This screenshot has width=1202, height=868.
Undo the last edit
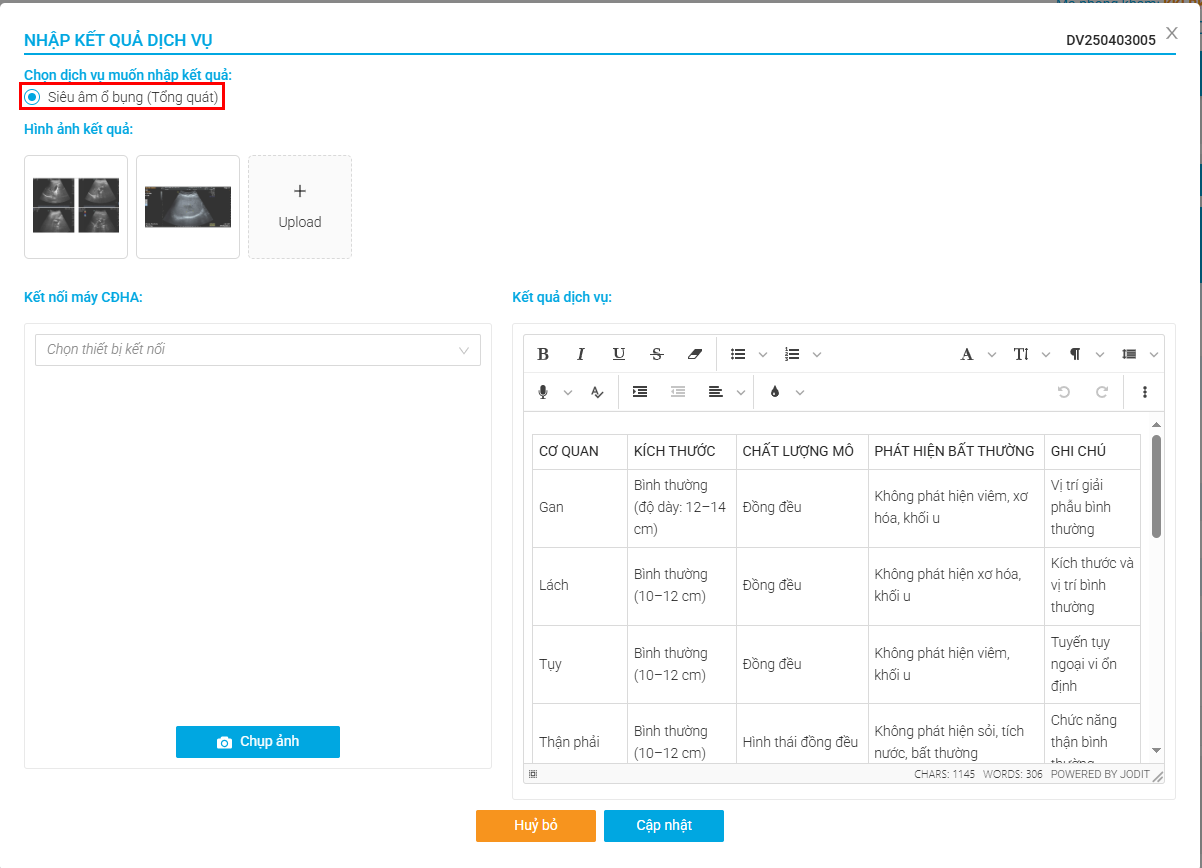(1064, 392)
